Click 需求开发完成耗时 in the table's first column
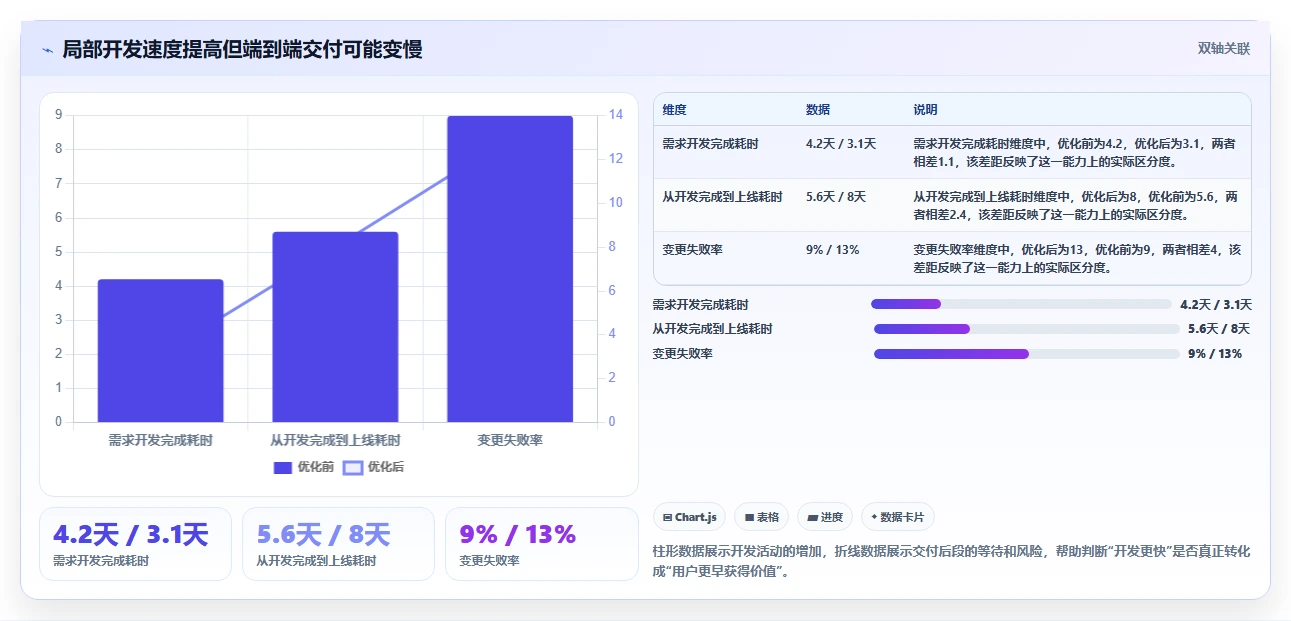The width and height of the screenshot is (1291, 621). pyautogui.click(x=710, y=144)
